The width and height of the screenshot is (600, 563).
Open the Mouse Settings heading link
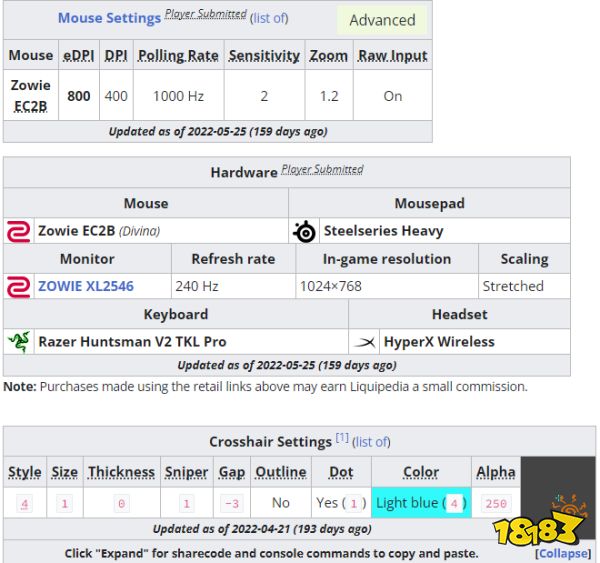109,18
